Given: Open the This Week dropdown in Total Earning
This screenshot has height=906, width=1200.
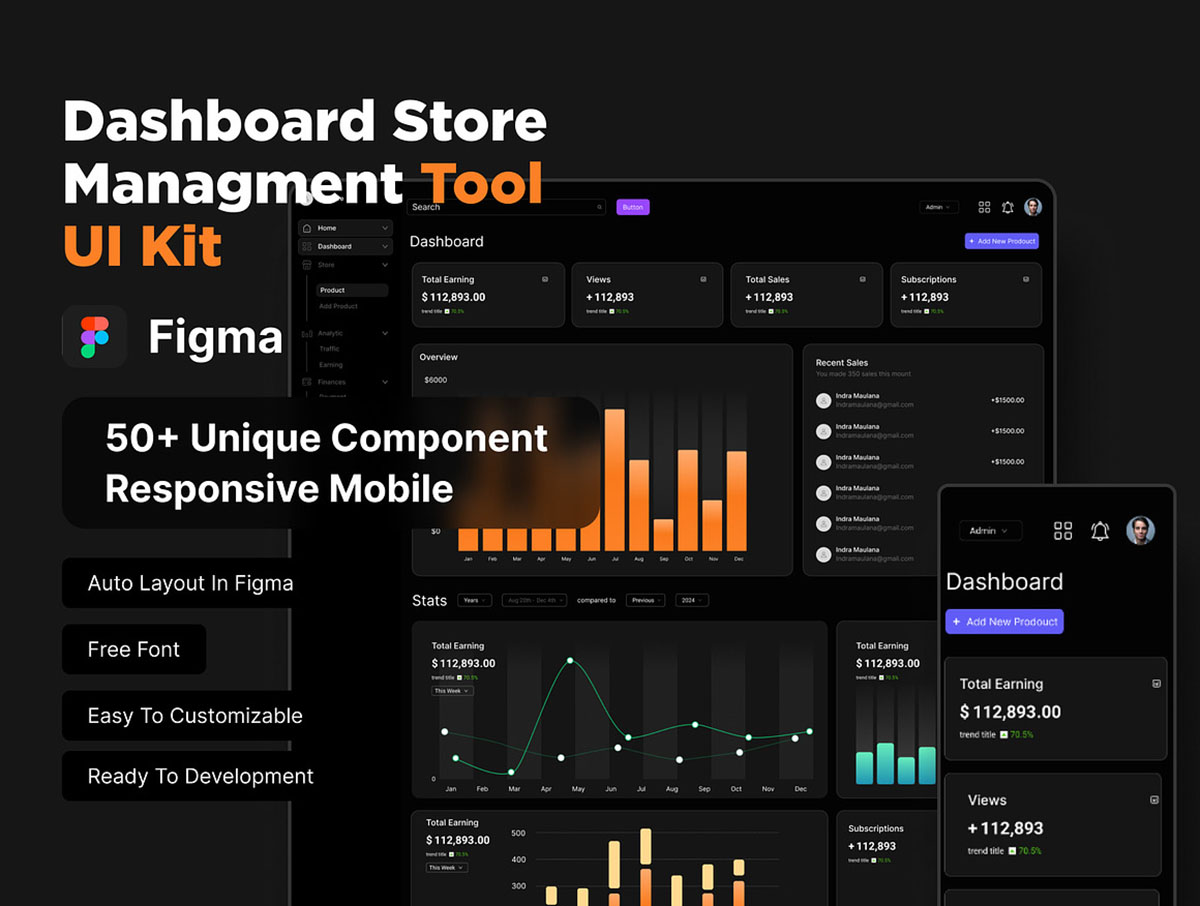Looking at the screenshot, I should click(452, 691).
